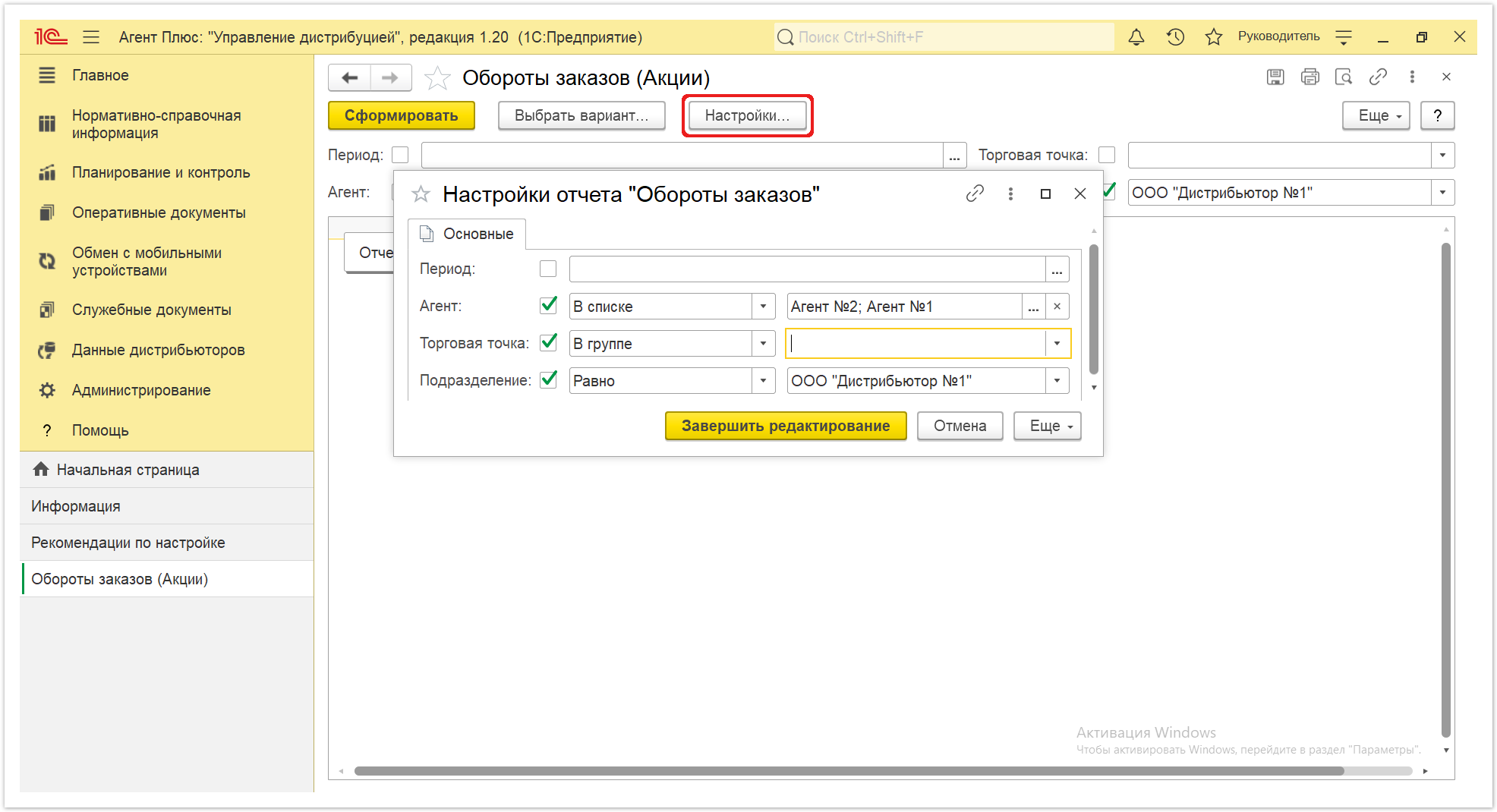
Task: Open help with question mark button
Action: click(x=1437, y=115)
